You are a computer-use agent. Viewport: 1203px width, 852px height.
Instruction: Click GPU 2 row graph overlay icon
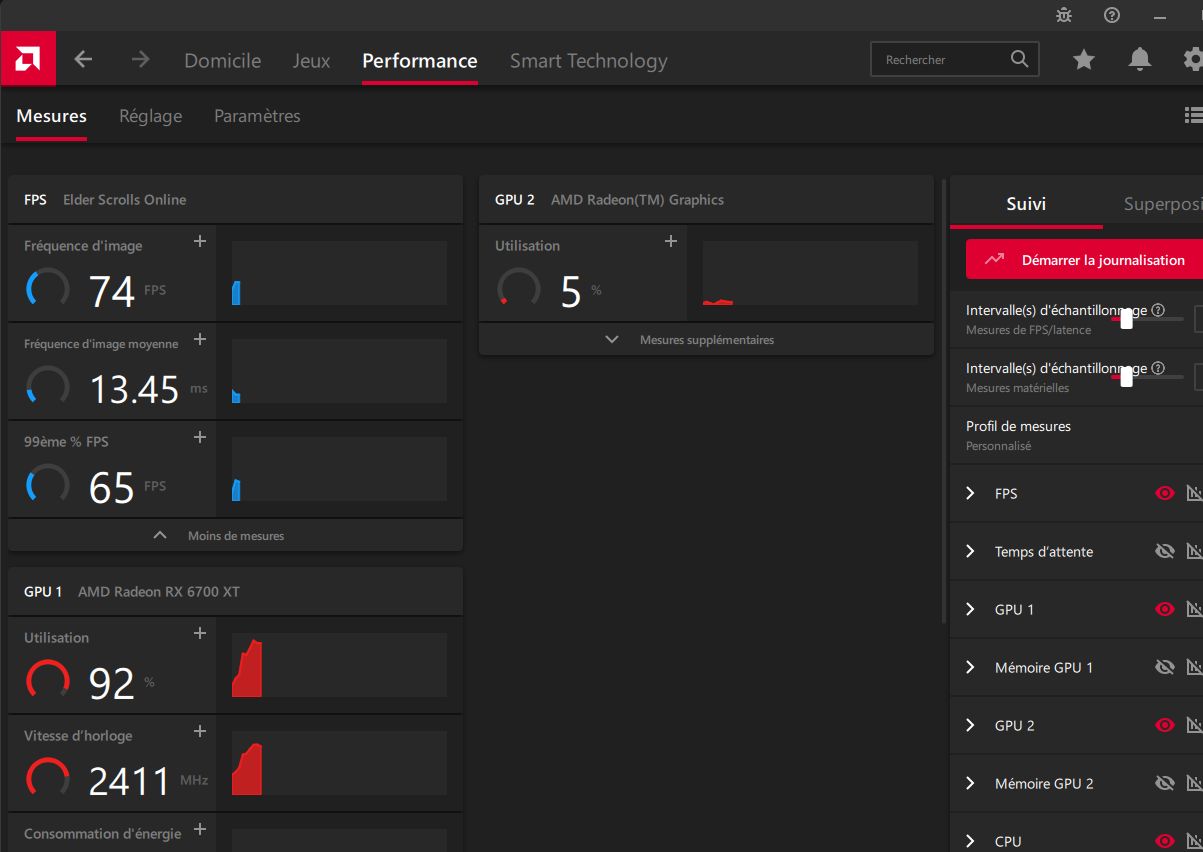1194,725
